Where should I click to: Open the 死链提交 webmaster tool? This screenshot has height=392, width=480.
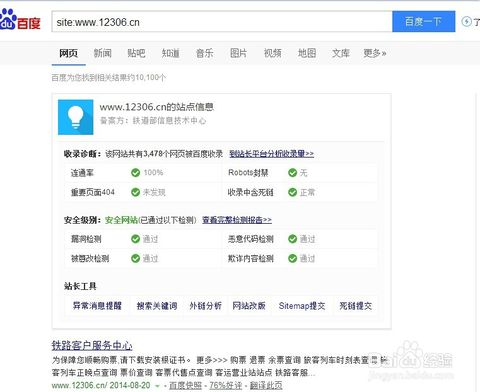click(355, 306)
